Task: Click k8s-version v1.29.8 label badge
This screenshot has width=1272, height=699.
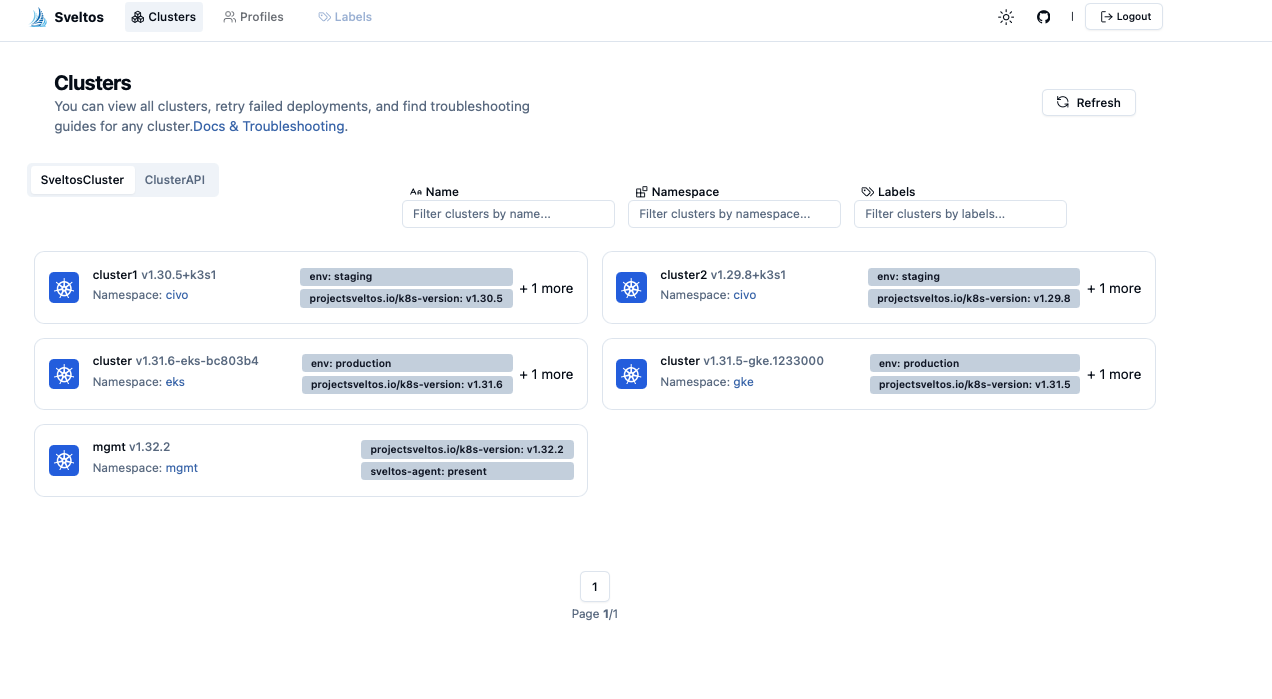Action: point(974,298)
